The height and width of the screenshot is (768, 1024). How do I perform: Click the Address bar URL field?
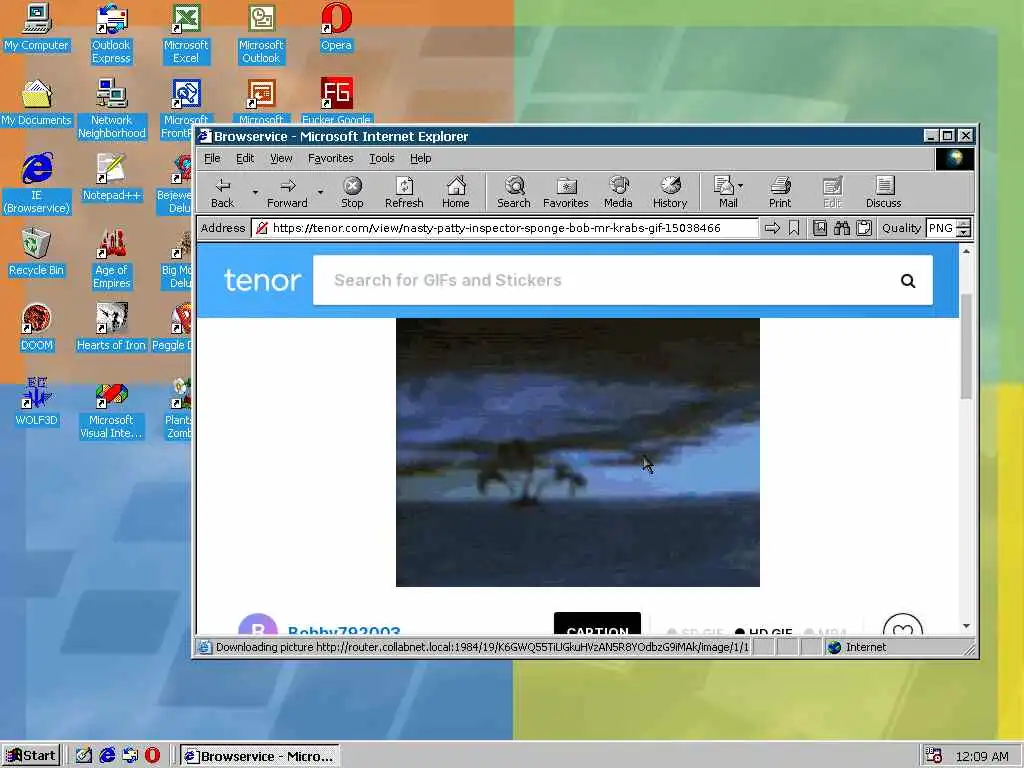coord(505,228)
